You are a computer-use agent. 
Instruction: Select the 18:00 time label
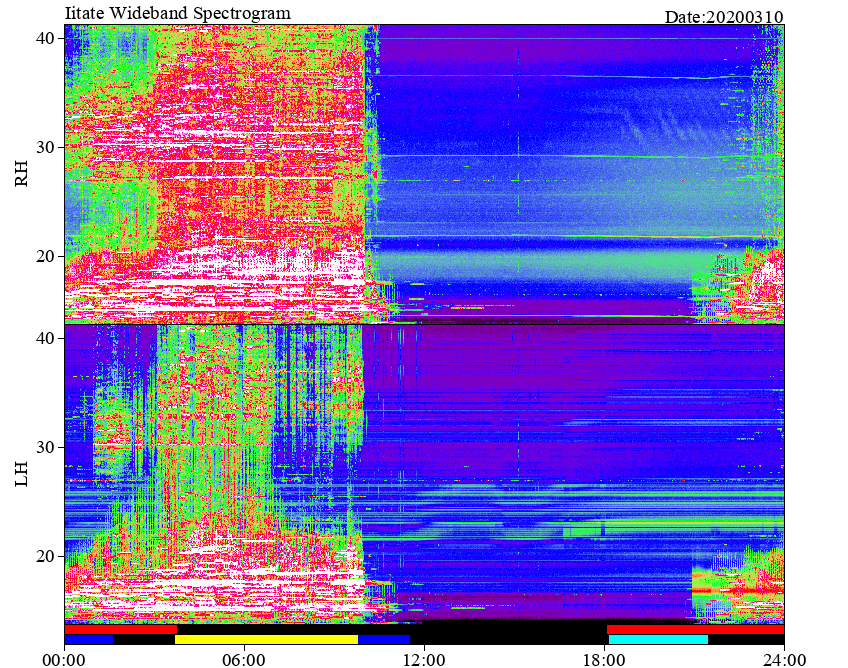[604, 660]
